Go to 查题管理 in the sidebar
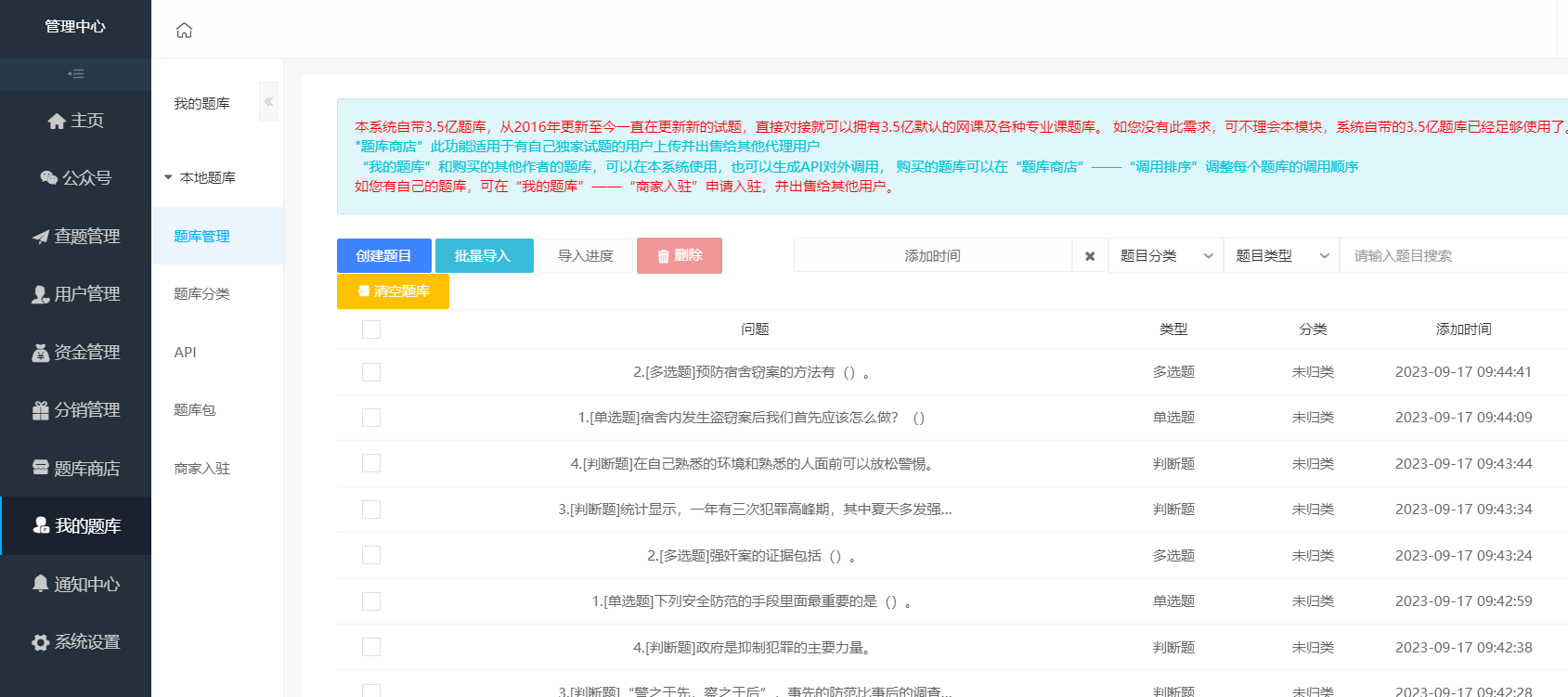The width and height of the screenshot is (1568, 697). 76,236
